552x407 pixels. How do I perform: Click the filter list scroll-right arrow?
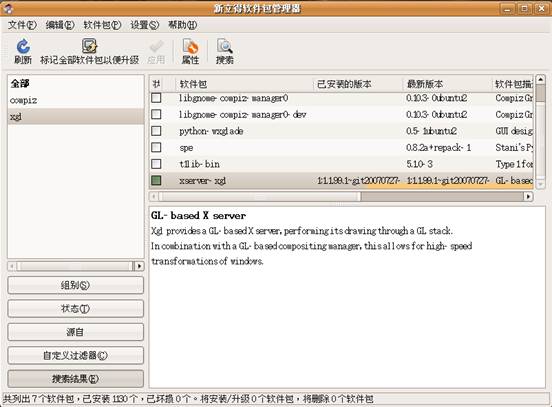point(139,266)
